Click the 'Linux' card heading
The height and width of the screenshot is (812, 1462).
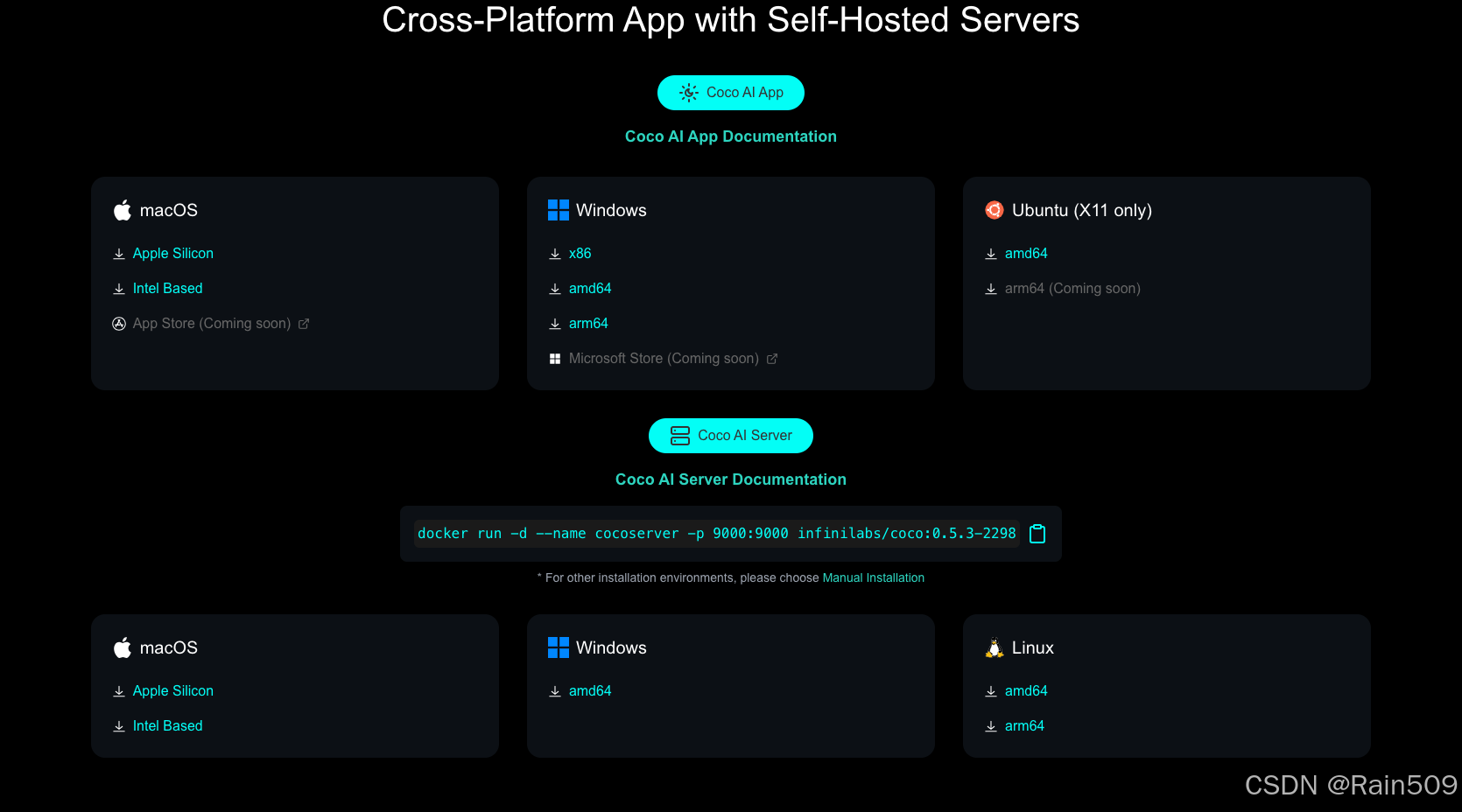click(1033, 647)
